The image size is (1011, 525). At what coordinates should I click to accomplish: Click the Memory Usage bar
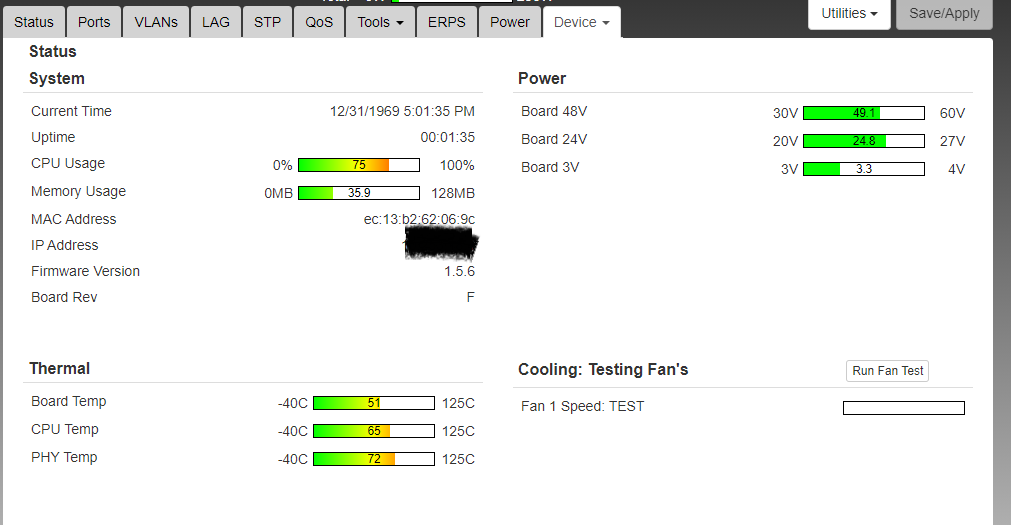coord(358,193)
